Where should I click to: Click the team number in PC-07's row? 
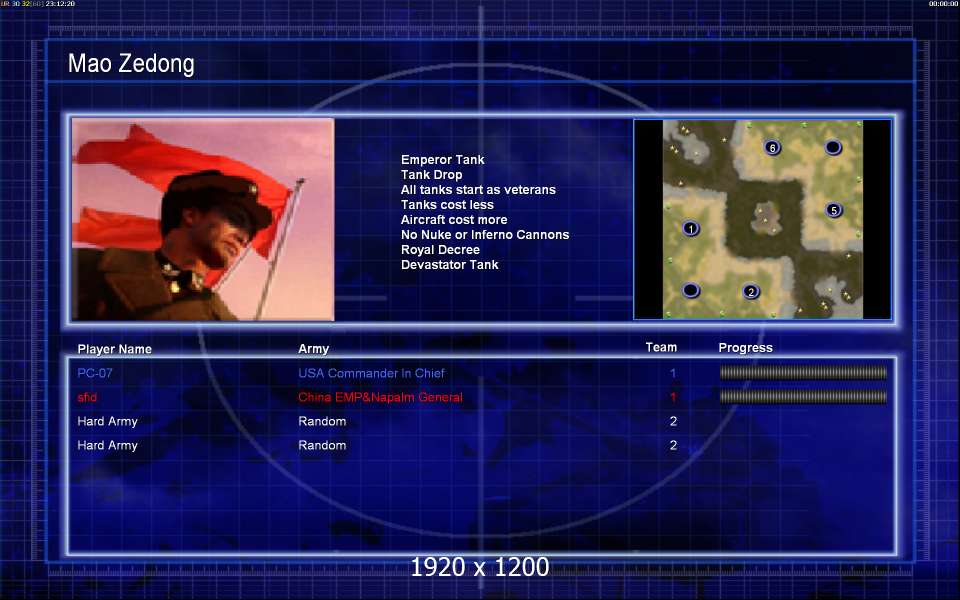point(673,373)
